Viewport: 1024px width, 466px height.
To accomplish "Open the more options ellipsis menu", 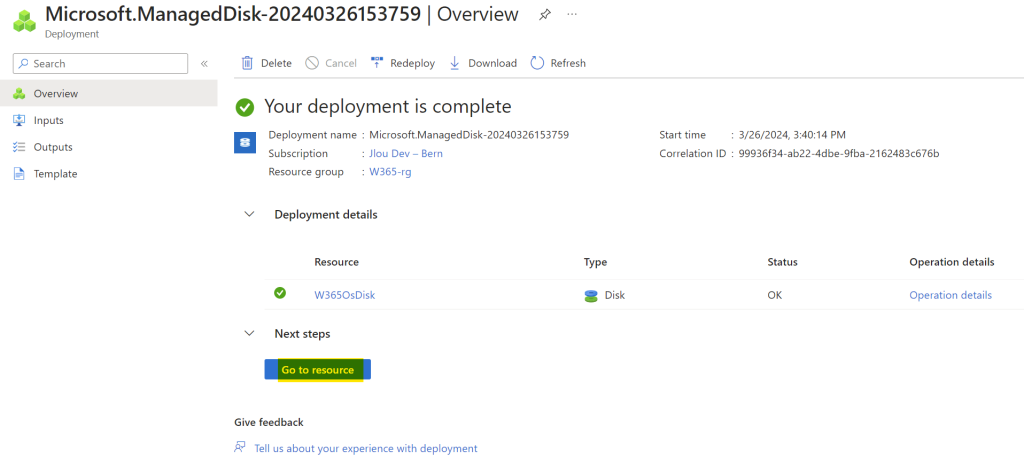I will (x=572, y=14).
